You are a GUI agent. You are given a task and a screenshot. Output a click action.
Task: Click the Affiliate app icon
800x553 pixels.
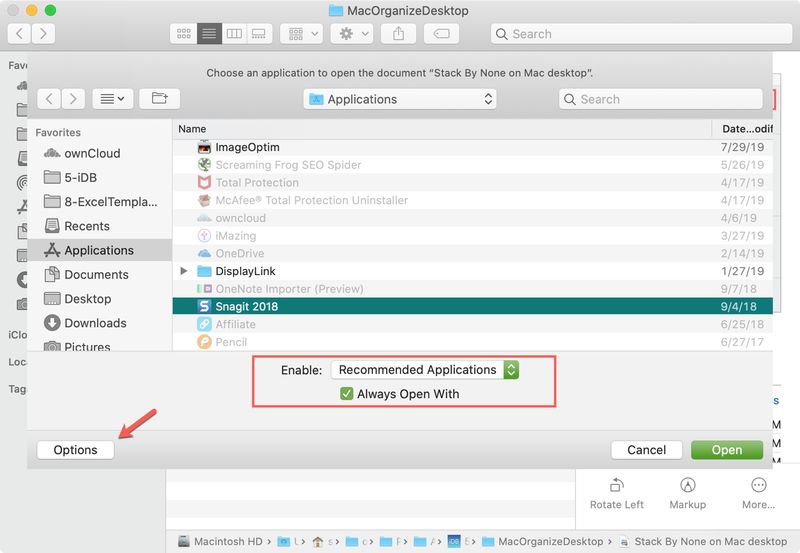[204, 324]
